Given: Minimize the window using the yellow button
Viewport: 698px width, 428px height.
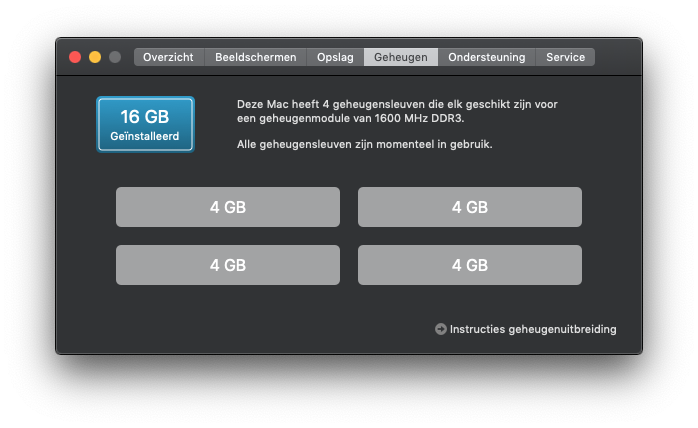Looking at the screenshot, I should click(x=95, y=57).
